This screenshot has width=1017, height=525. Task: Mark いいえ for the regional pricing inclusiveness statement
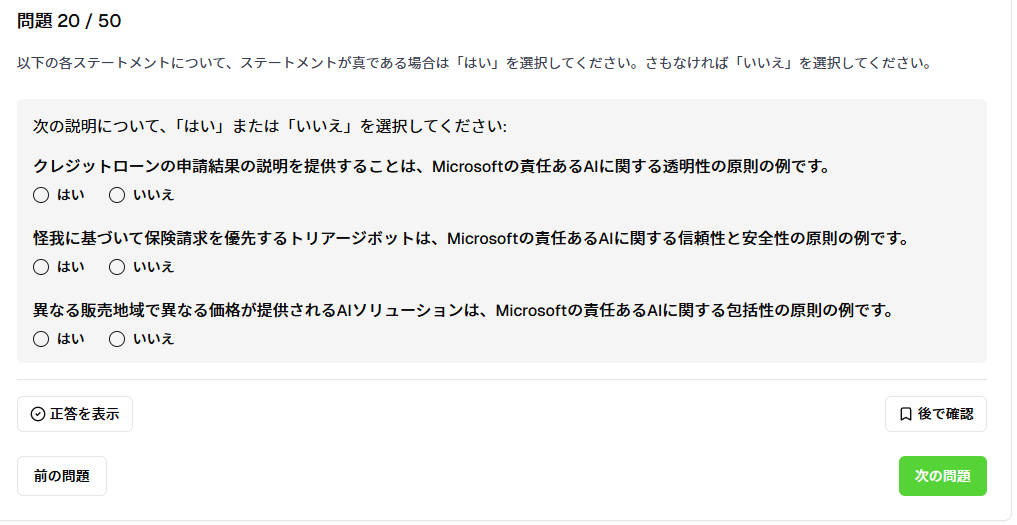(x=117, y=339)
